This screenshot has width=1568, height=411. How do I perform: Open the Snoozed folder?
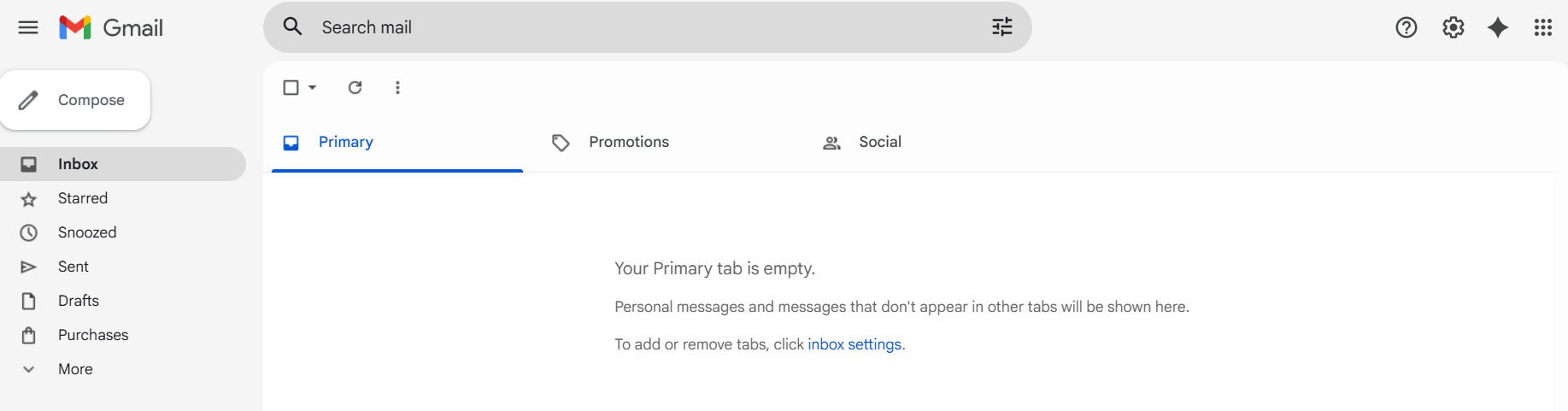(87, 232)
